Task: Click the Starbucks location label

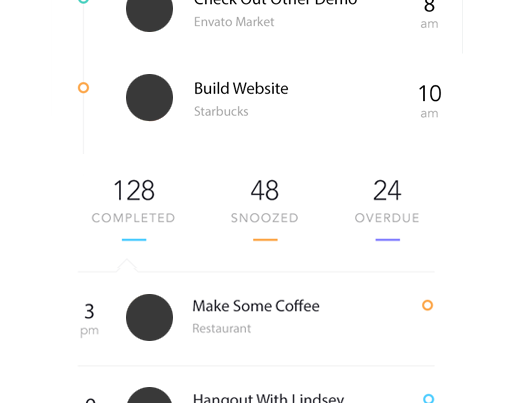Action: pyautogui.click(x=221, y=111)
